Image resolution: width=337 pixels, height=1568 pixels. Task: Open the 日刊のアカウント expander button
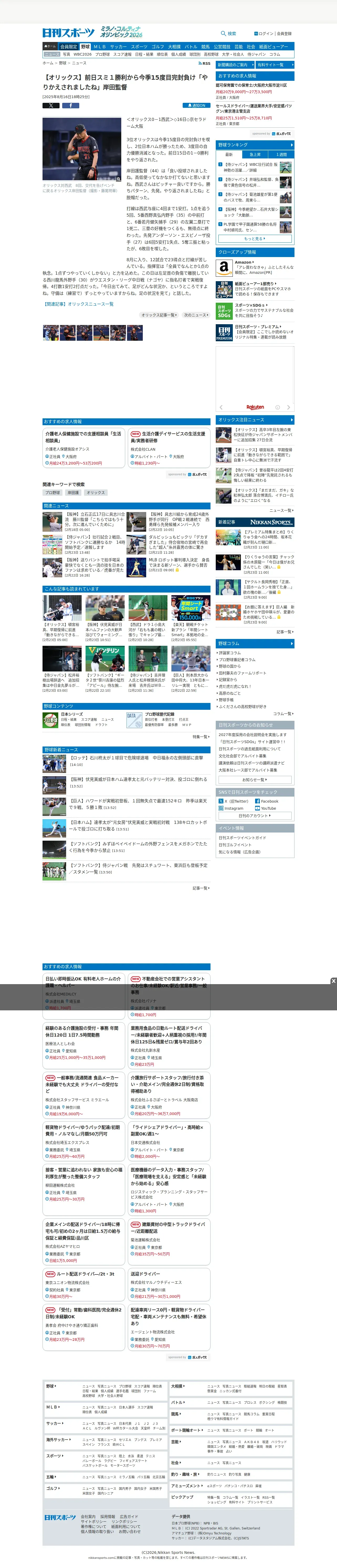255,816
